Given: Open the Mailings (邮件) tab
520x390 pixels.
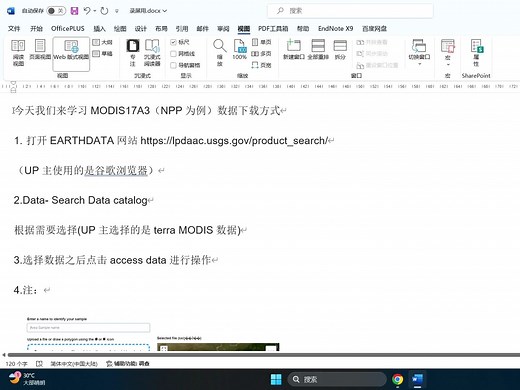Looking at the screenshot, I should 203,29.
